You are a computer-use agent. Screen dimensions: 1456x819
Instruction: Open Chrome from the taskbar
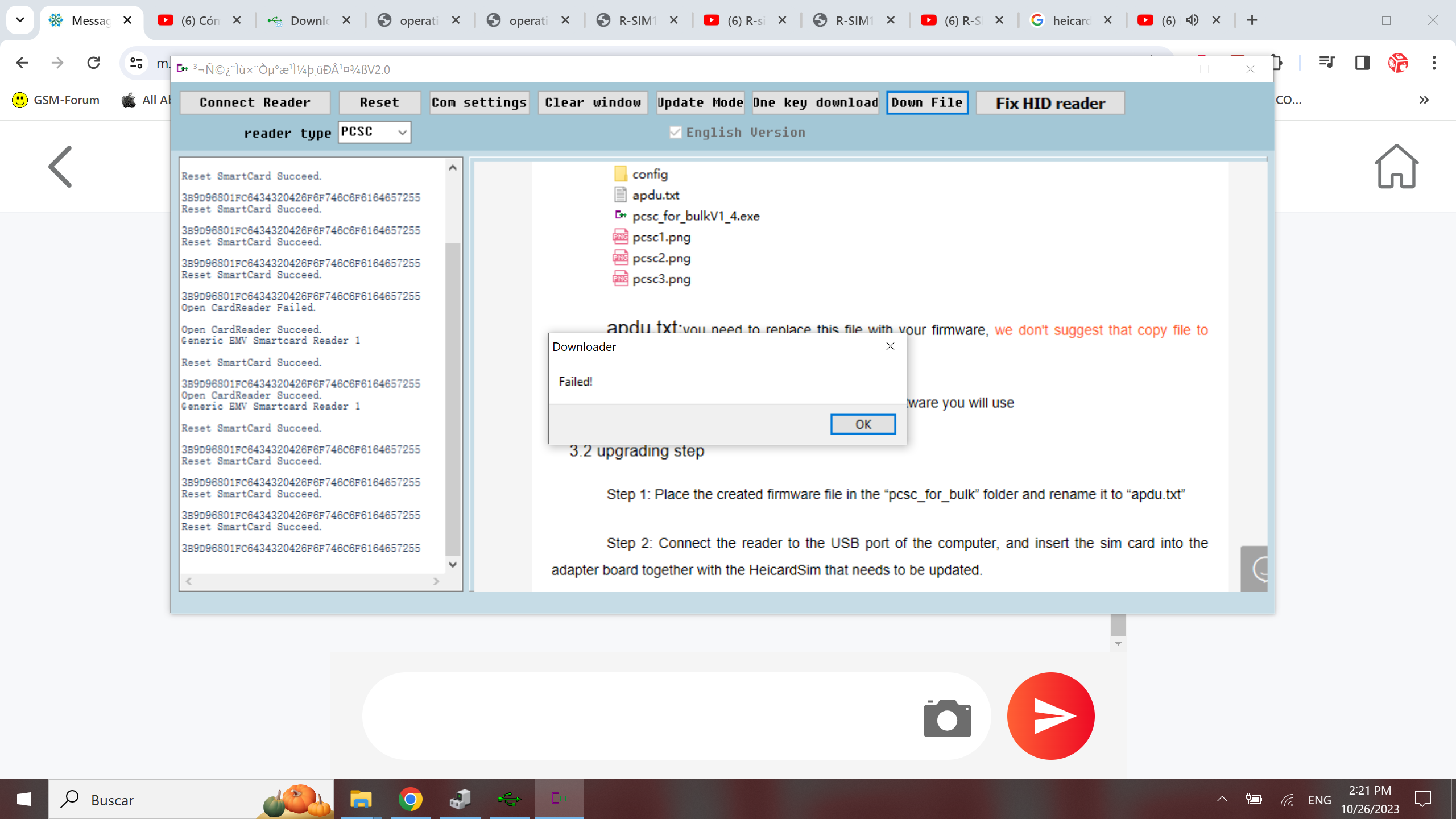[410, 799]
